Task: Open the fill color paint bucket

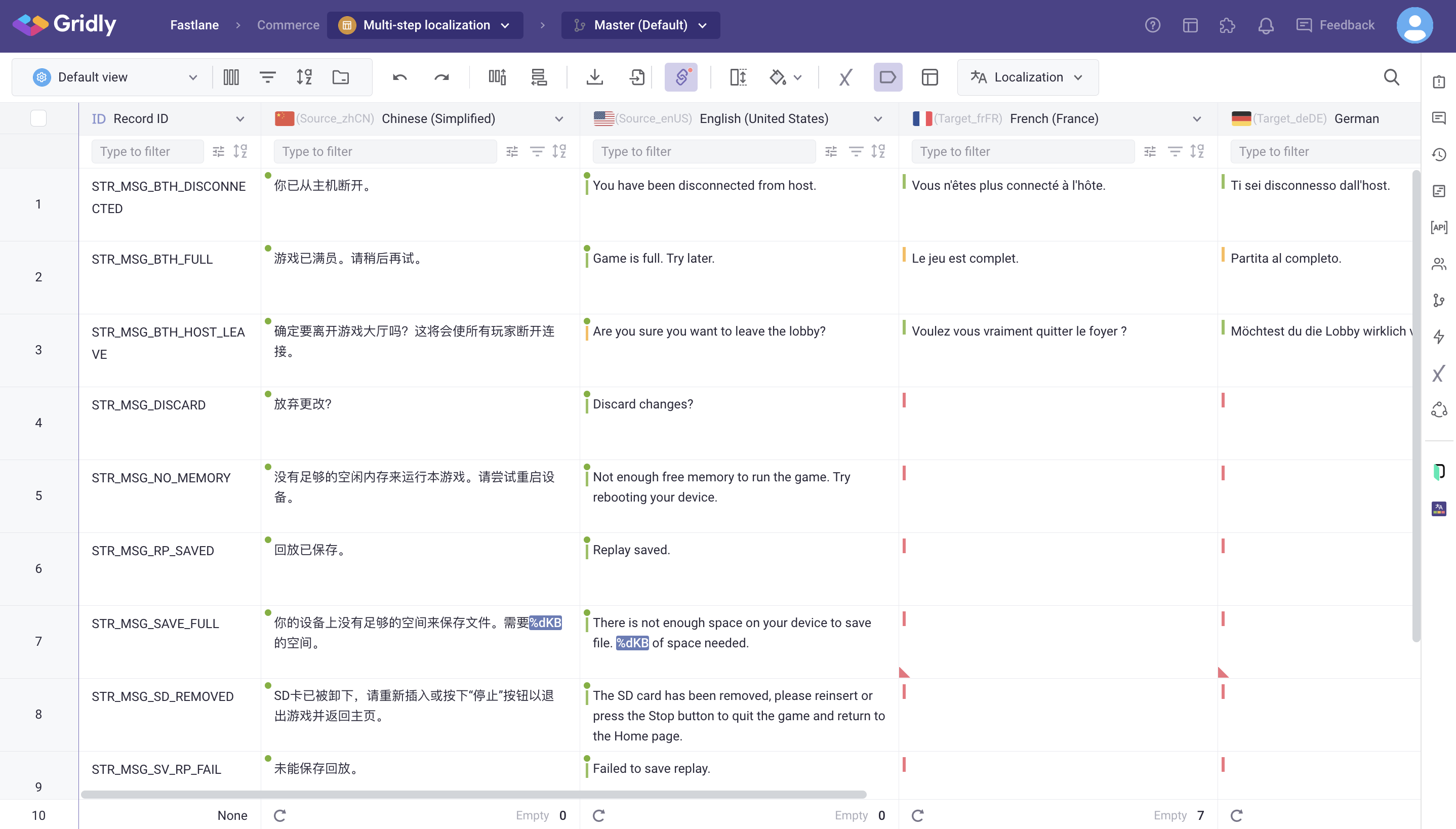Action: point(778,77)
